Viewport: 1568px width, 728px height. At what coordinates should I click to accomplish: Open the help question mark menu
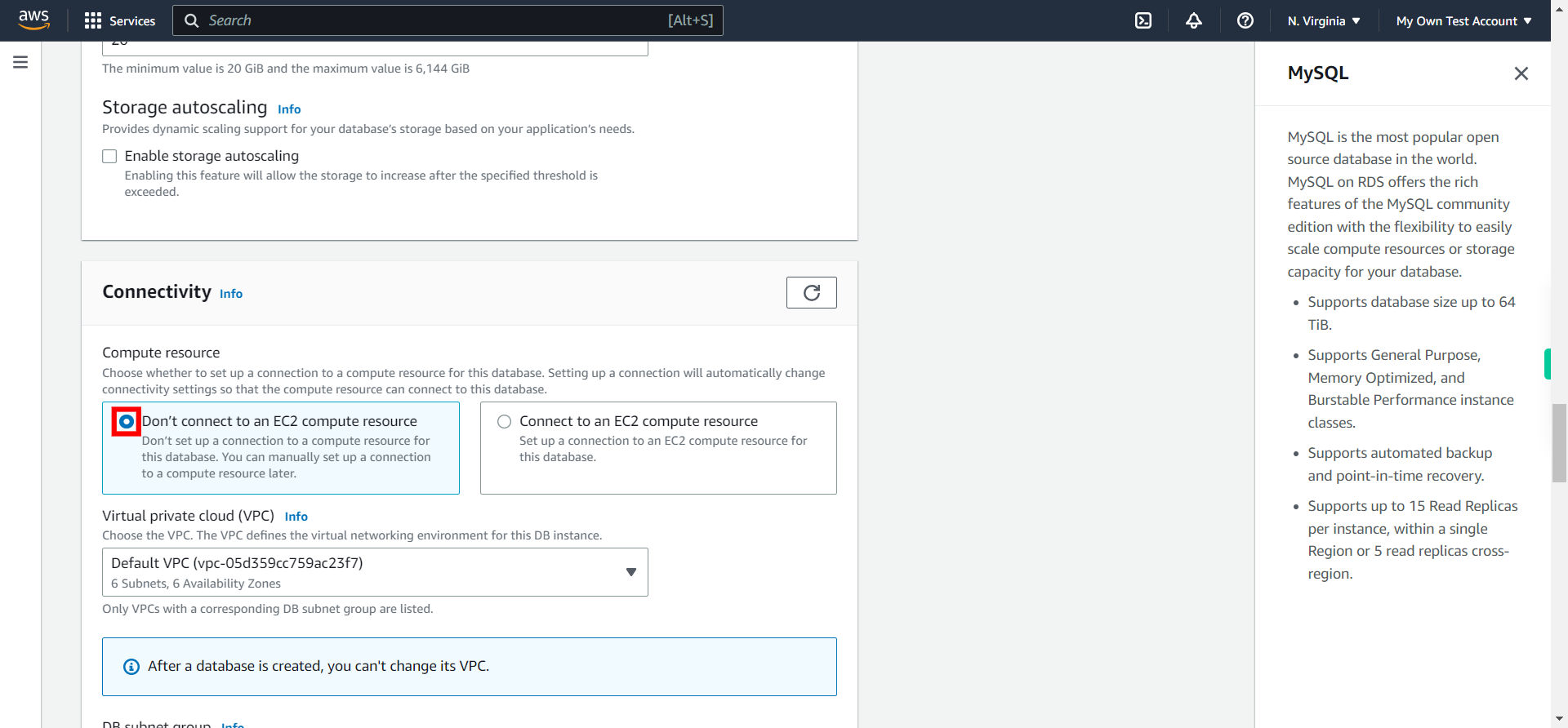point(1245,20)
